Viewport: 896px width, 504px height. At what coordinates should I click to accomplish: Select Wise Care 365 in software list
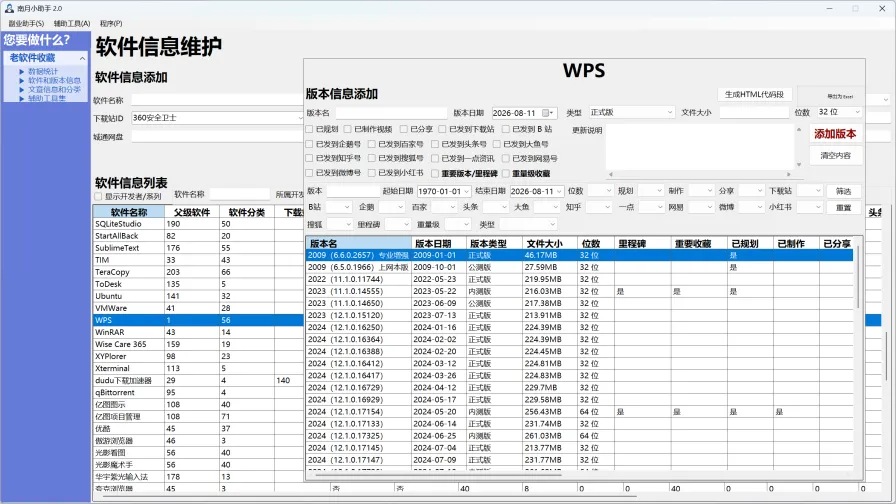[198, 344]
